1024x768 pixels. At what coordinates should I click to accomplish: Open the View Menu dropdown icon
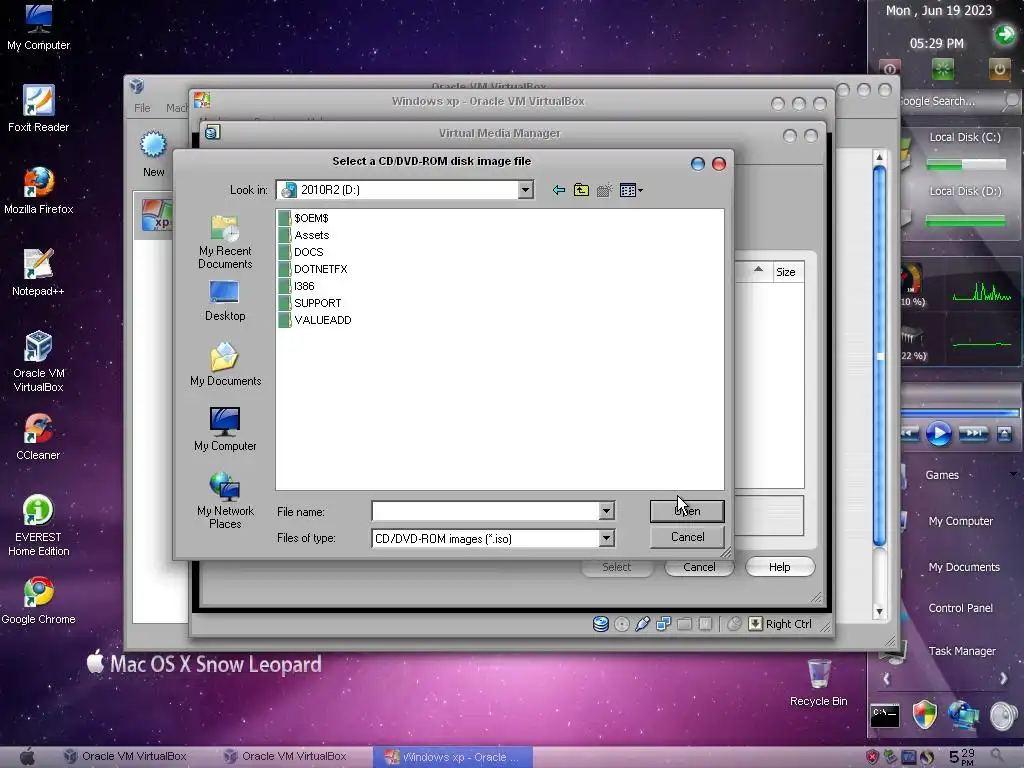[631, 190]
